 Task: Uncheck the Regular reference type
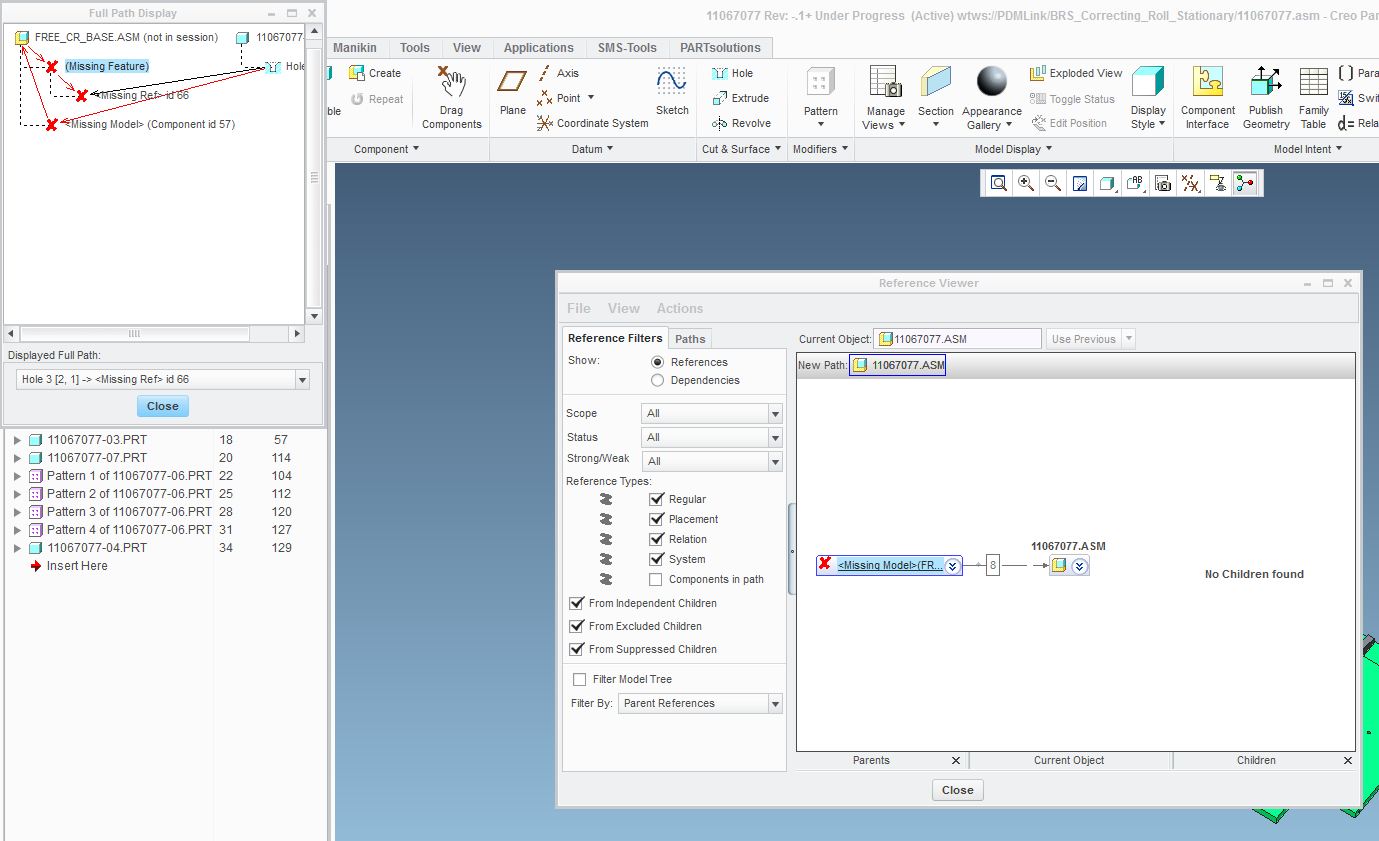[657, 499]
